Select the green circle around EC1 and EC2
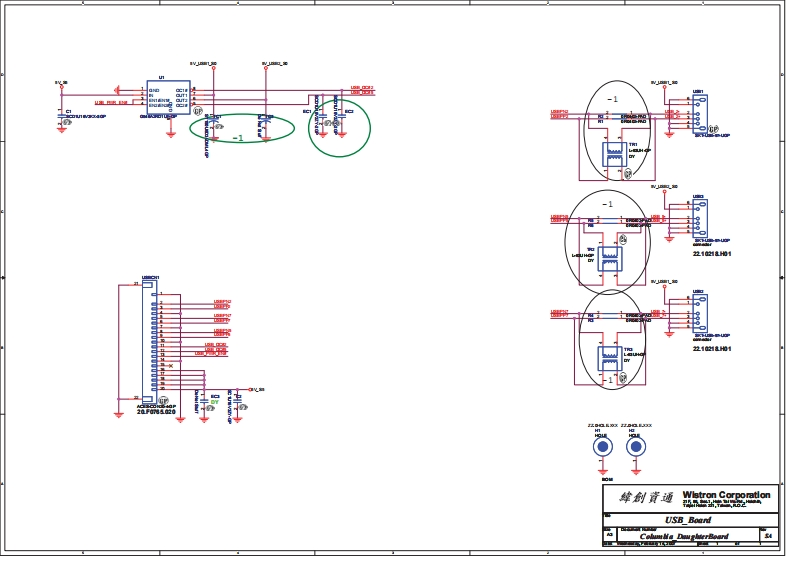The width and height of the screenshot is (793, 561). point(339,128)
